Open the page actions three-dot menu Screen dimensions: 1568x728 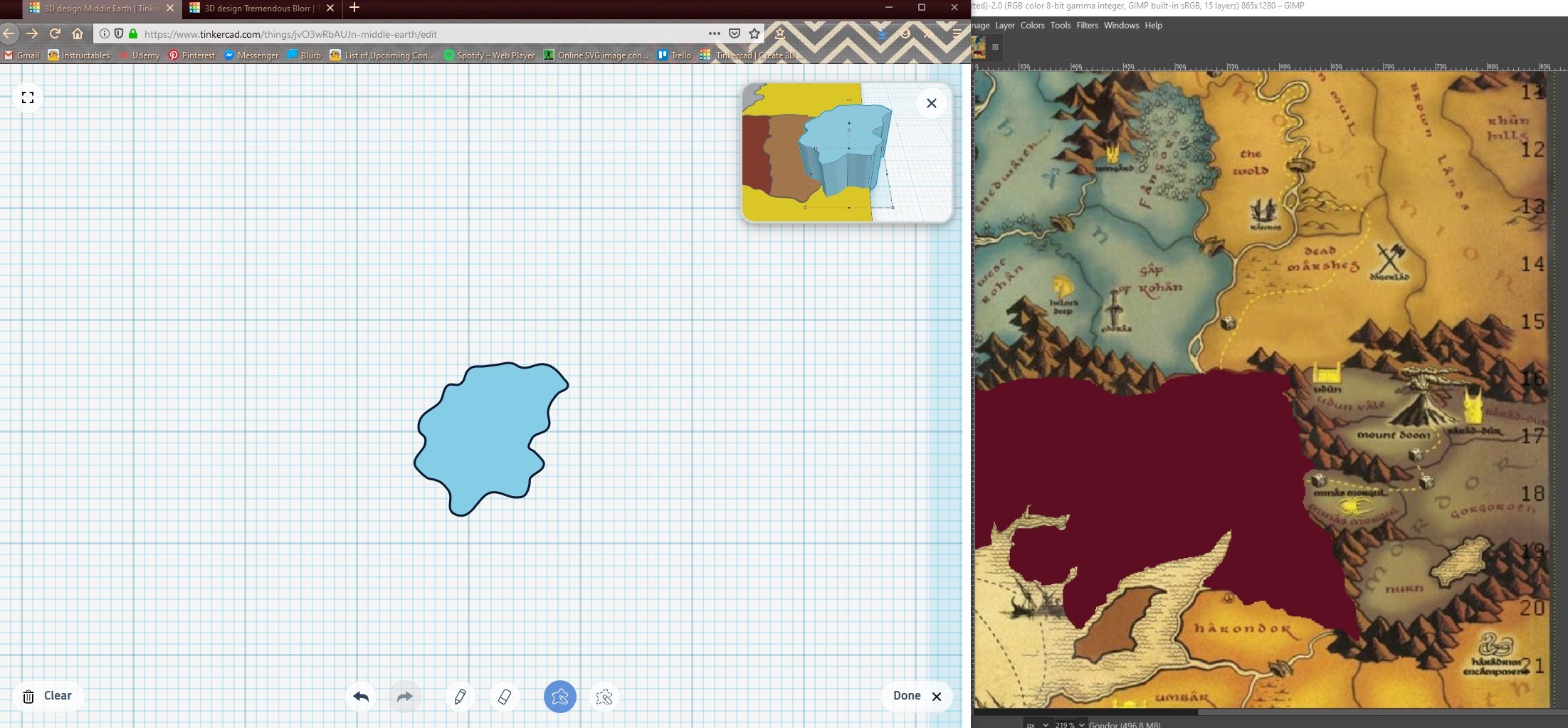pos(714,33)
